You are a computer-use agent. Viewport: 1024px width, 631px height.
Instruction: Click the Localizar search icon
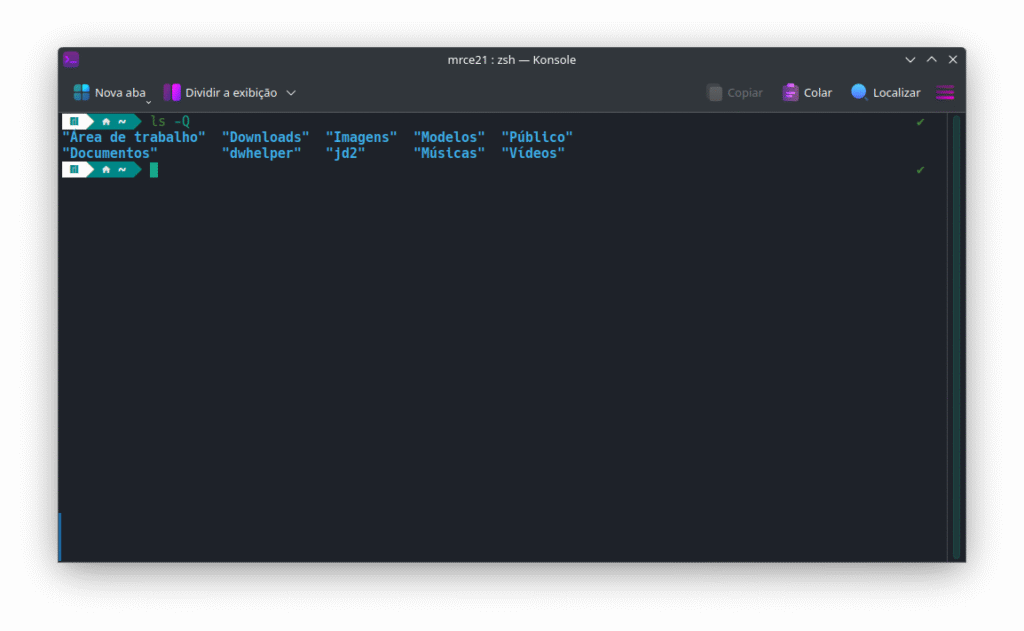click(859, 92)
